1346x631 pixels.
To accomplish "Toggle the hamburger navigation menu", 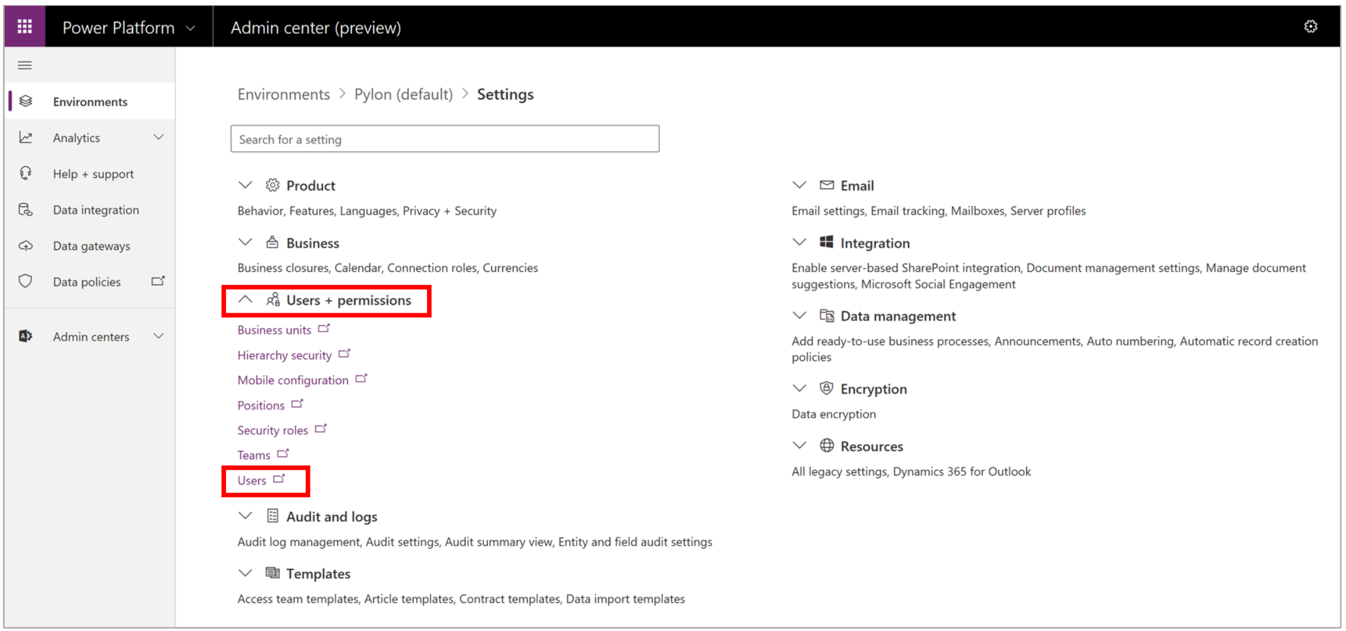I will coord(25,66).
